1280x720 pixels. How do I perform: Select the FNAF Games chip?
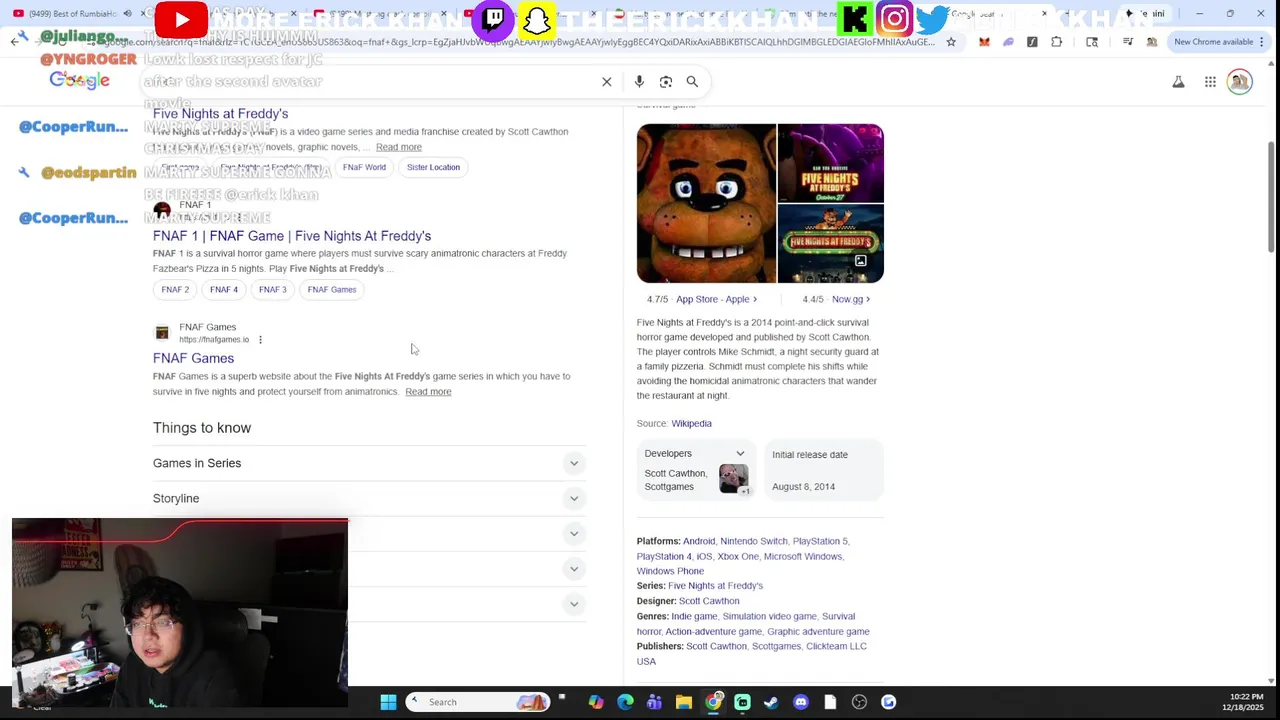[332, 290]
